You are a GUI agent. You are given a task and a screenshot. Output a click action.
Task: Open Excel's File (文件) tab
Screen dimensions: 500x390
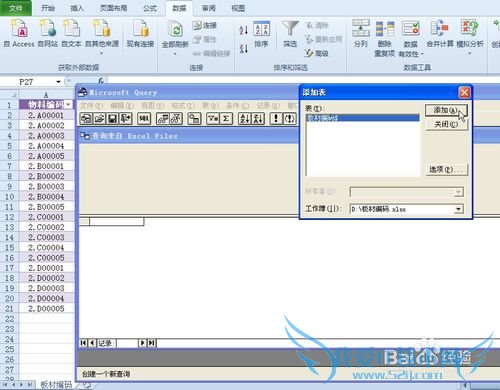pos(16,8)
